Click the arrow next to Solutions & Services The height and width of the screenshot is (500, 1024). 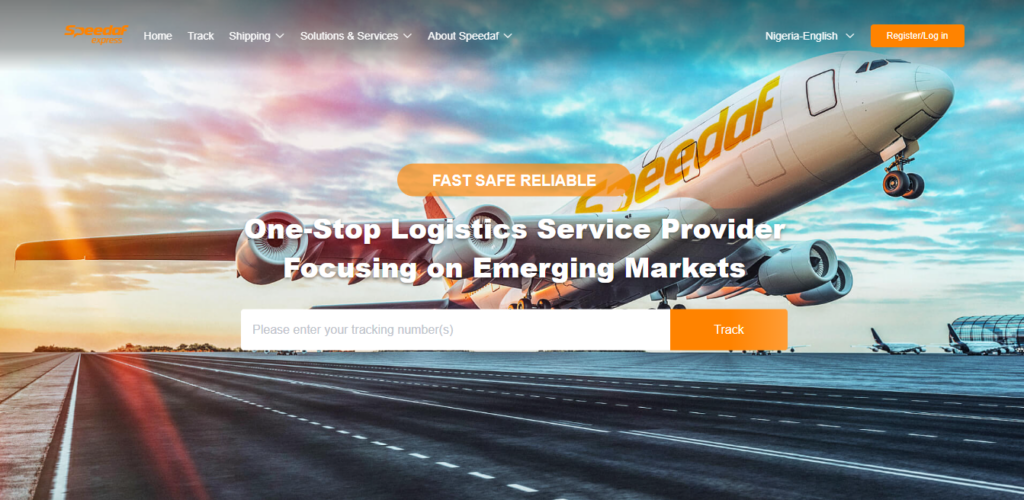tap(408, 36)
